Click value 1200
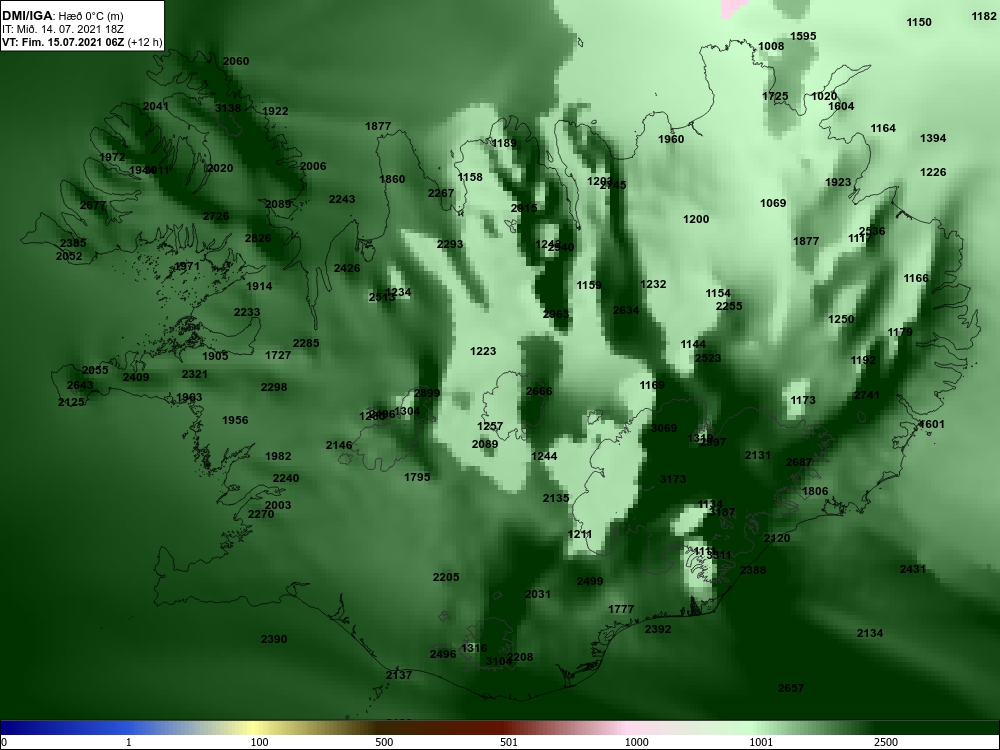Screen dimensions: 1000x750 pos(696,219)
